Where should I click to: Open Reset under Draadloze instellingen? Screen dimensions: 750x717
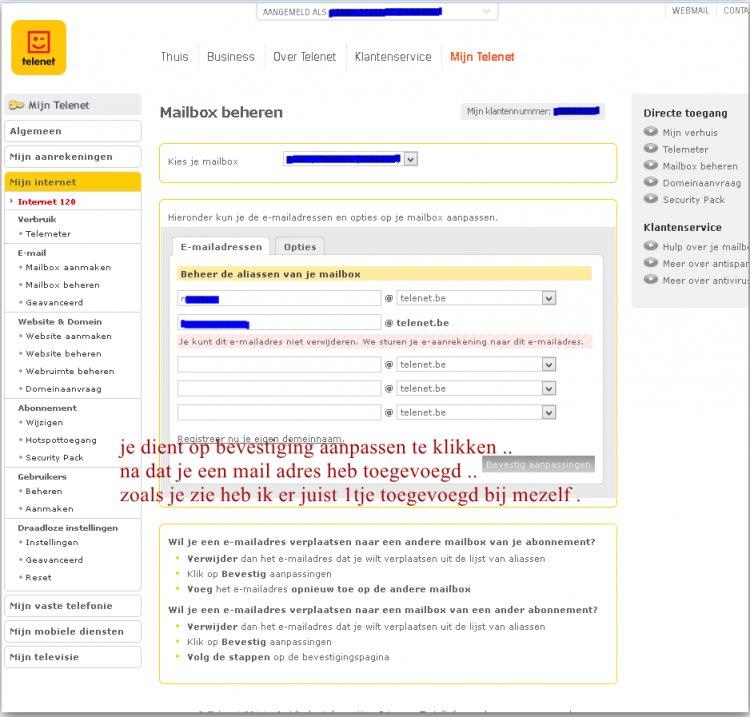[x=38, y=578]
